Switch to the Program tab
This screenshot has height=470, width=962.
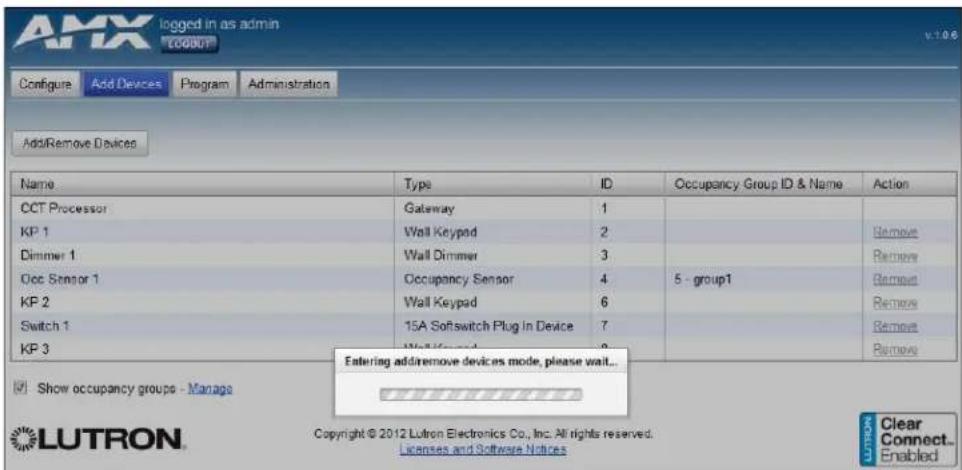coord(204,83)
